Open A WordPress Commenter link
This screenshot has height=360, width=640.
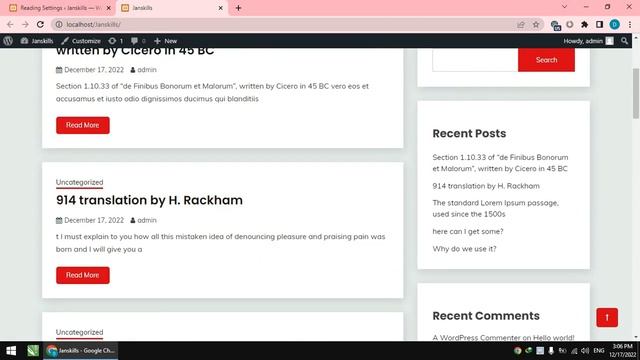coord(476,338)
